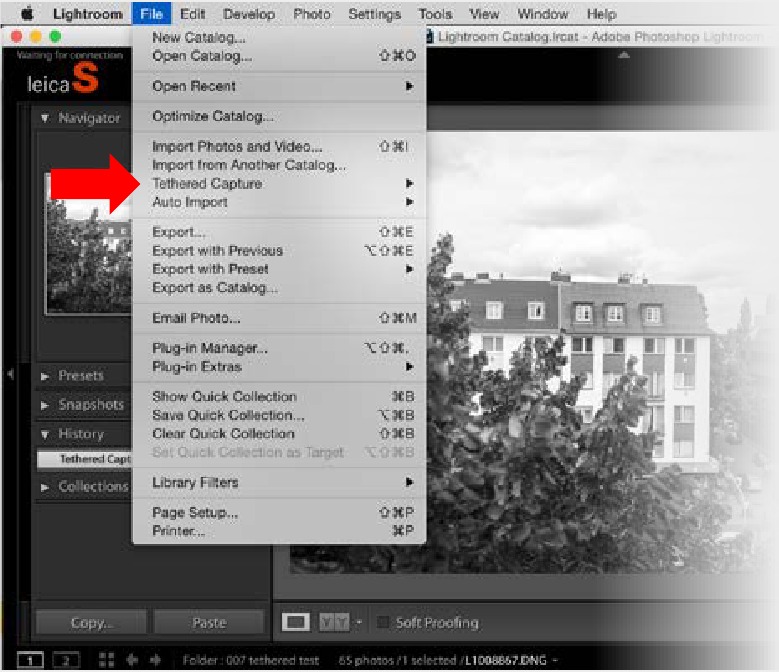Screen dimensions: 779x672
Task: Click the red window close button
Action: pyautogui.click(x=16, y=36)
